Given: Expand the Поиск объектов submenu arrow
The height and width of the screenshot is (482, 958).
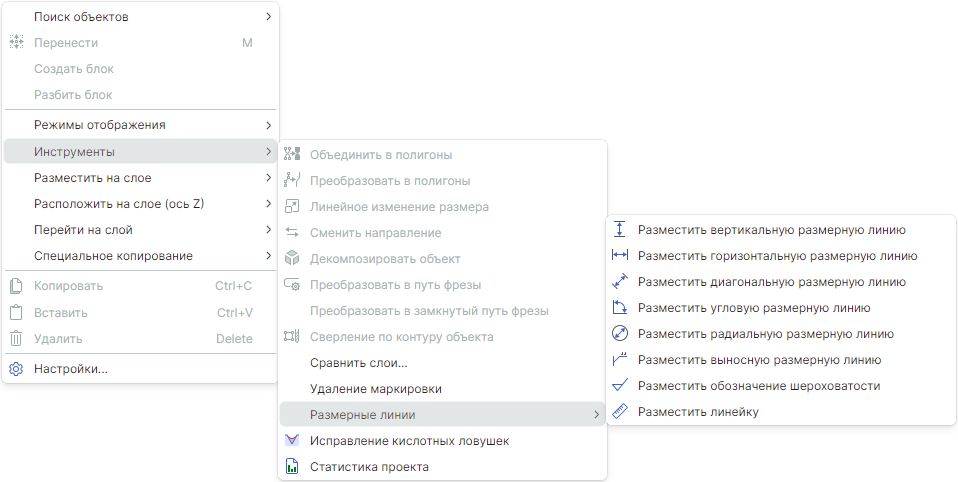Looking at the screenshot, I should [x=269, y=17].
